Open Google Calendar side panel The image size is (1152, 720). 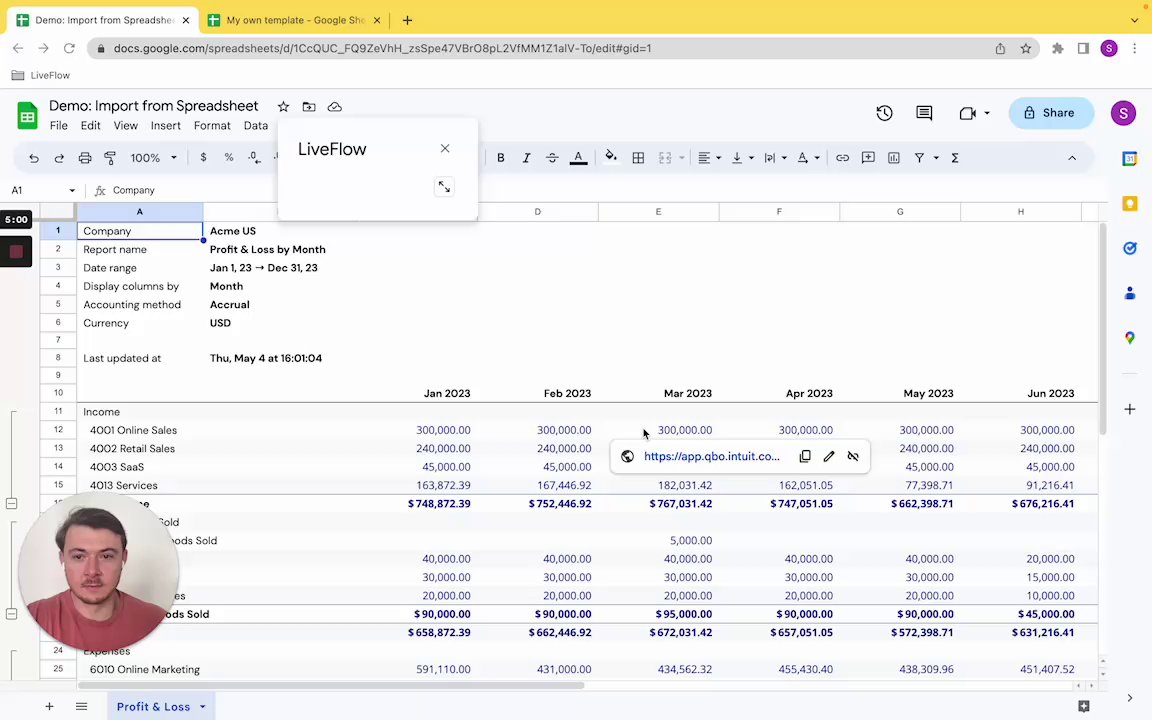click(x=1130, y=159)
